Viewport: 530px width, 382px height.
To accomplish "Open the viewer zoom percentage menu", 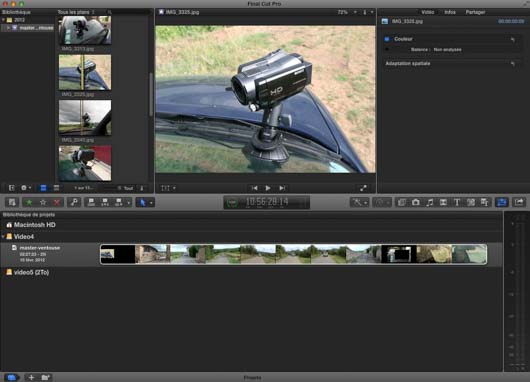I will (x=347, y=12).
